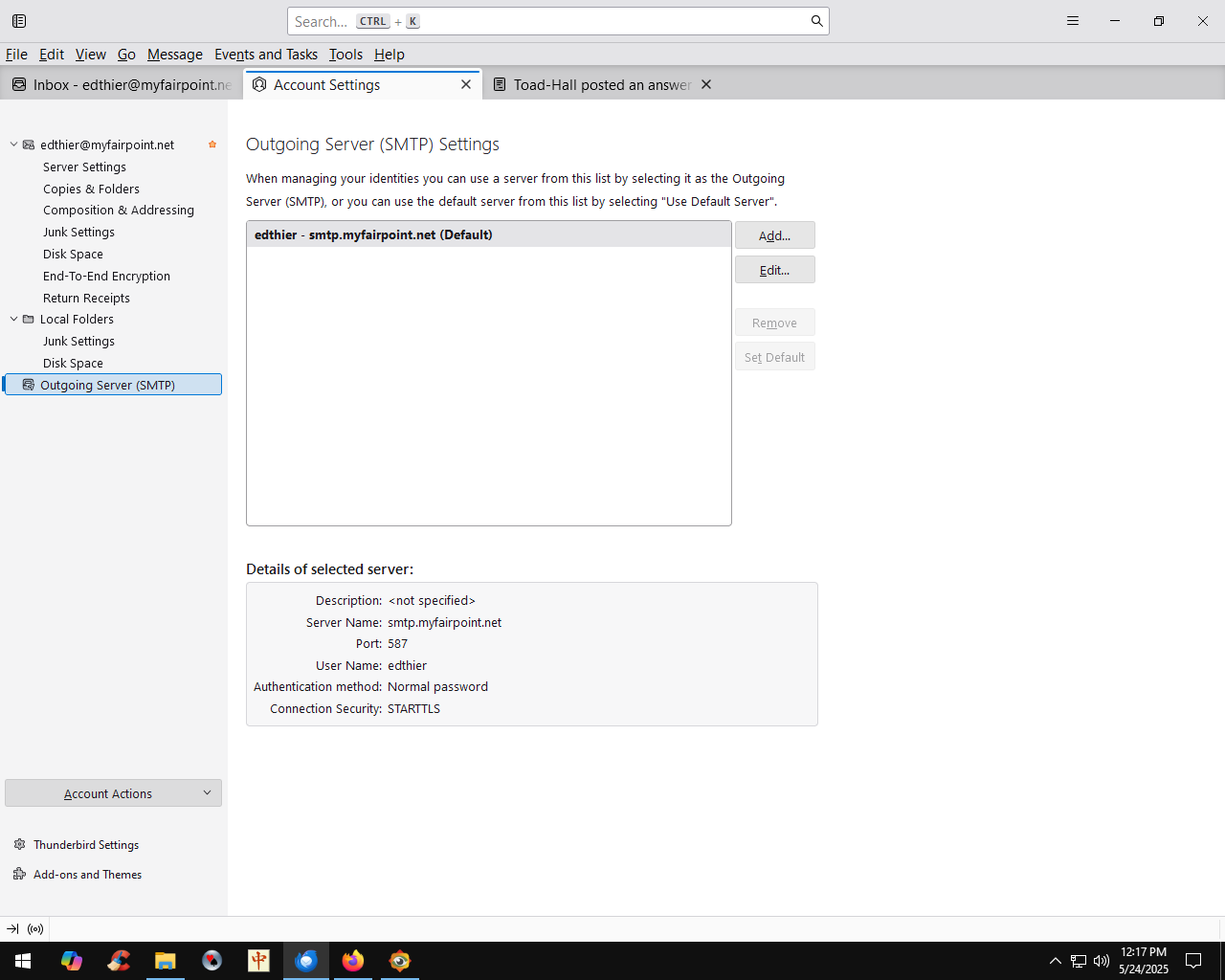This screenshot has width=1225, height=980.
Task: Open the Thunderbird hamburger app menu
Action: (x=1073, y=21)
